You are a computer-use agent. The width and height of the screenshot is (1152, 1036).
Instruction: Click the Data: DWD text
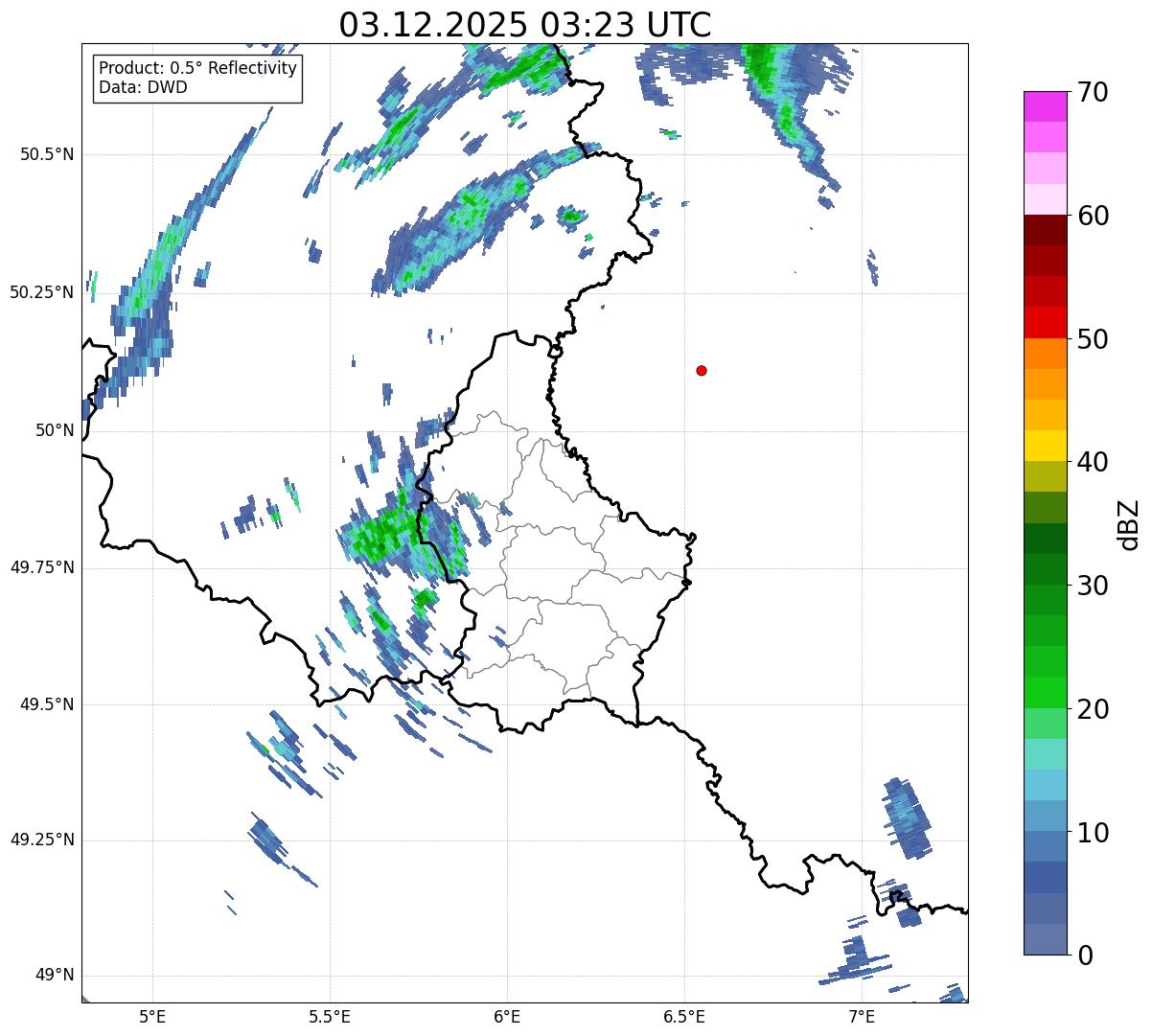(143, 87)
